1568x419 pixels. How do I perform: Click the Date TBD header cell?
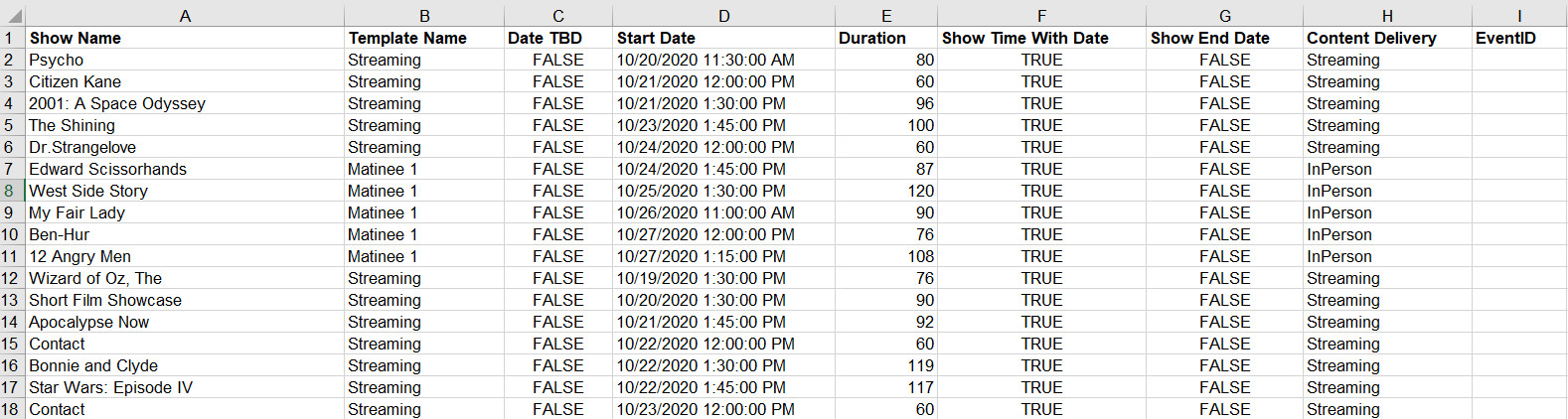pos(558,38)
